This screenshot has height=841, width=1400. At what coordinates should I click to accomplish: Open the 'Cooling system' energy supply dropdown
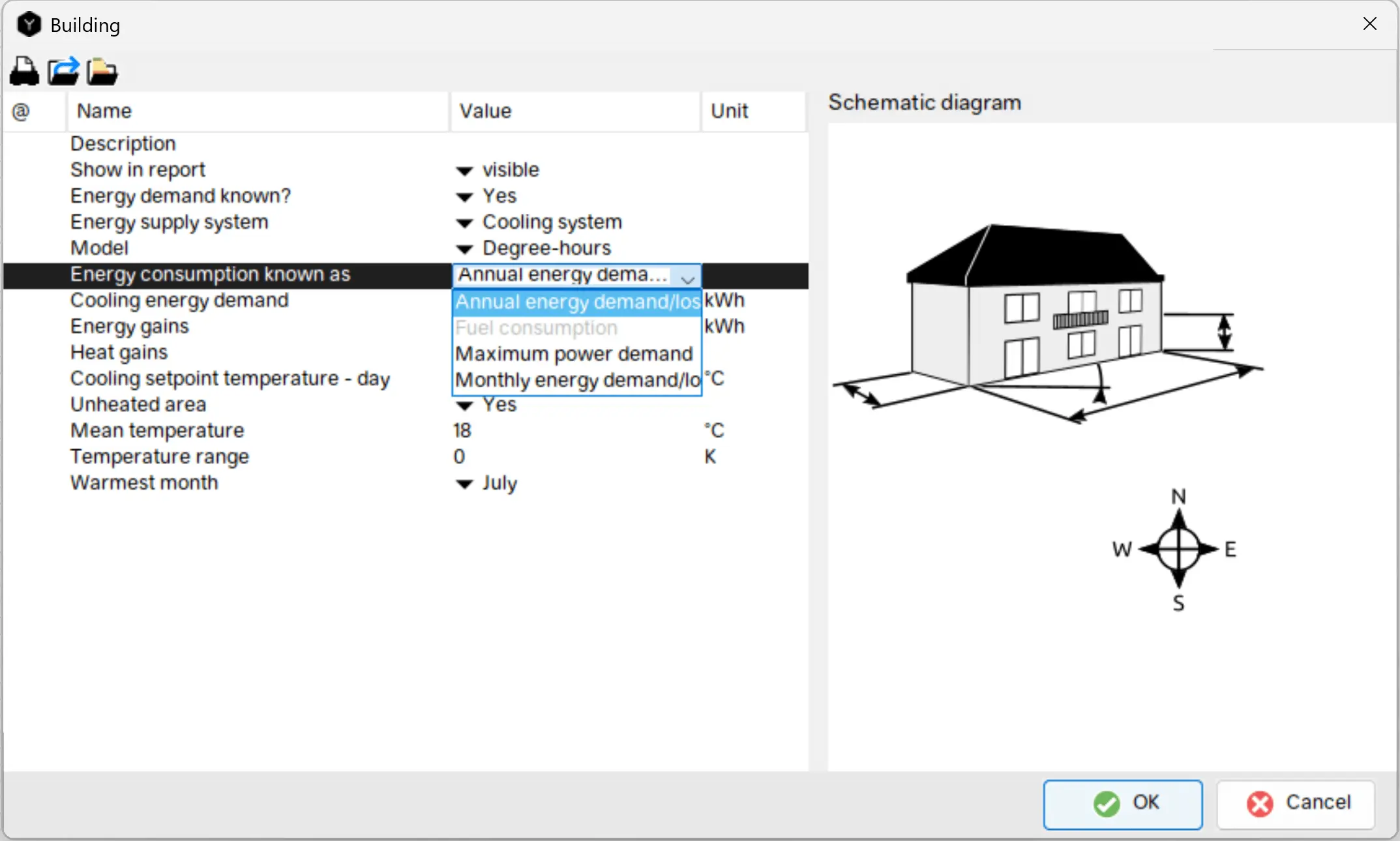464,222
